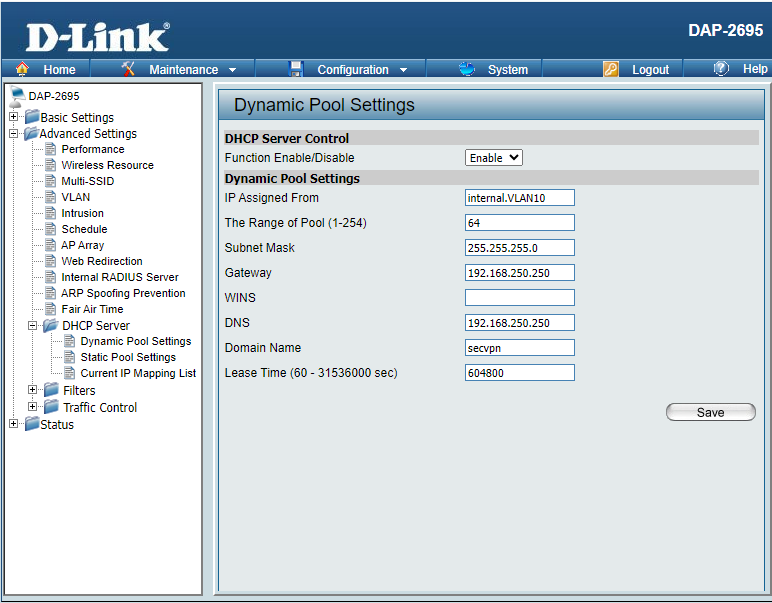Viewport: 772px width, 603px height.
Task: Click the Filters folder icon
Action: coord(51,390)
